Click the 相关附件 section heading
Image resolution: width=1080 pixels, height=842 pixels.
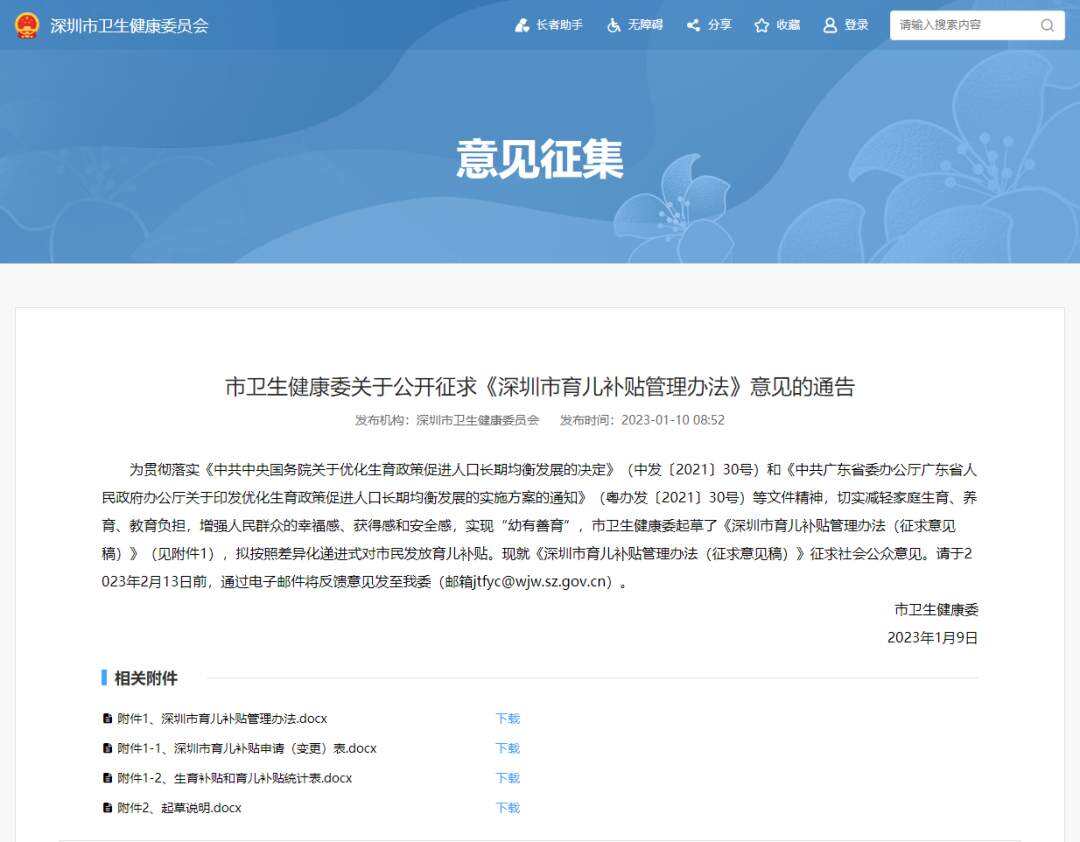(x=145, y=678)
